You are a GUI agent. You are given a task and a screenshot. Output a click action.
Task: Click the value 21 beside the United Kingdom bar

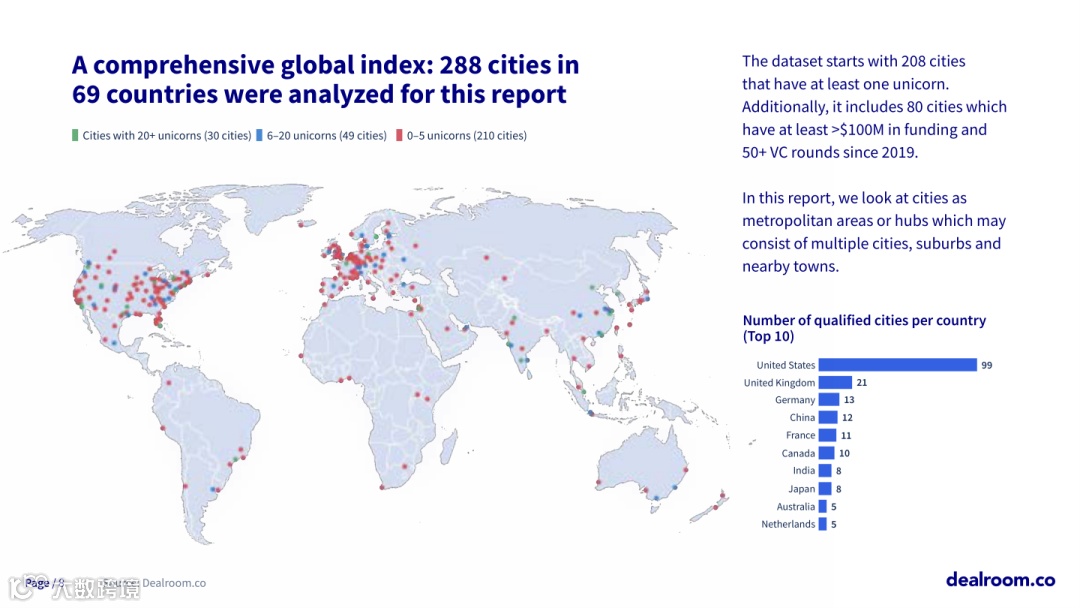click(x=862, y=383)
